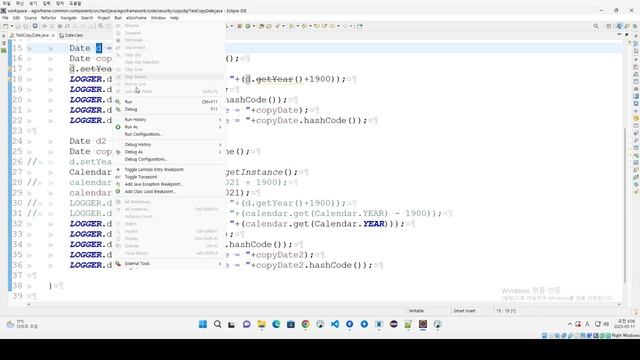Viewport: 640px width, 360px height.
Task: Toggle Lambda Entry Breakpoint
Action: (x=154, y=169)
